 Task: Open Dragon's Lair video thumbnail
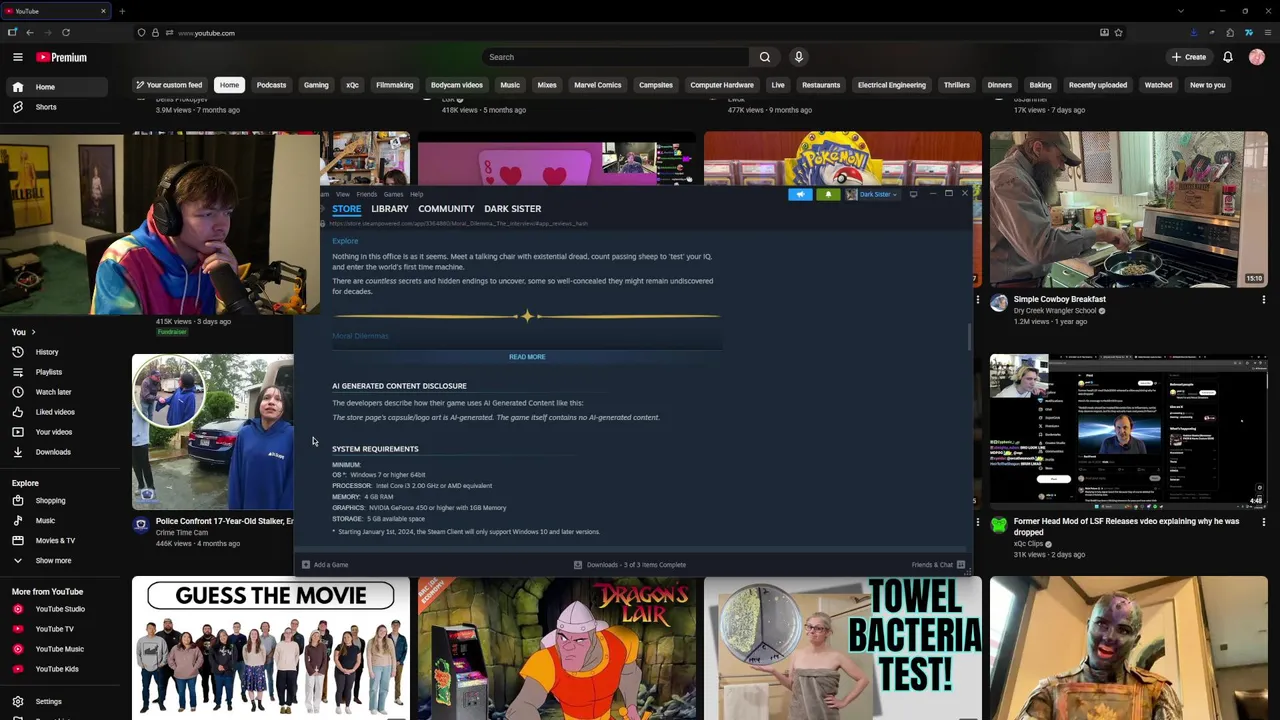pyautogui.click(x=557, y=647)
